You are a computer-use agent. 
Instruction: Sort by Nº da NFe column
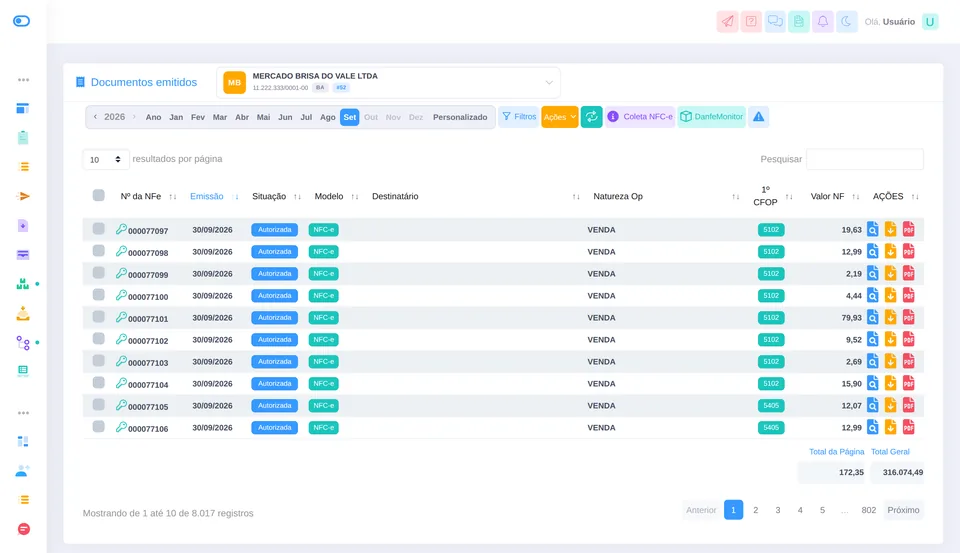click(141, 196)
